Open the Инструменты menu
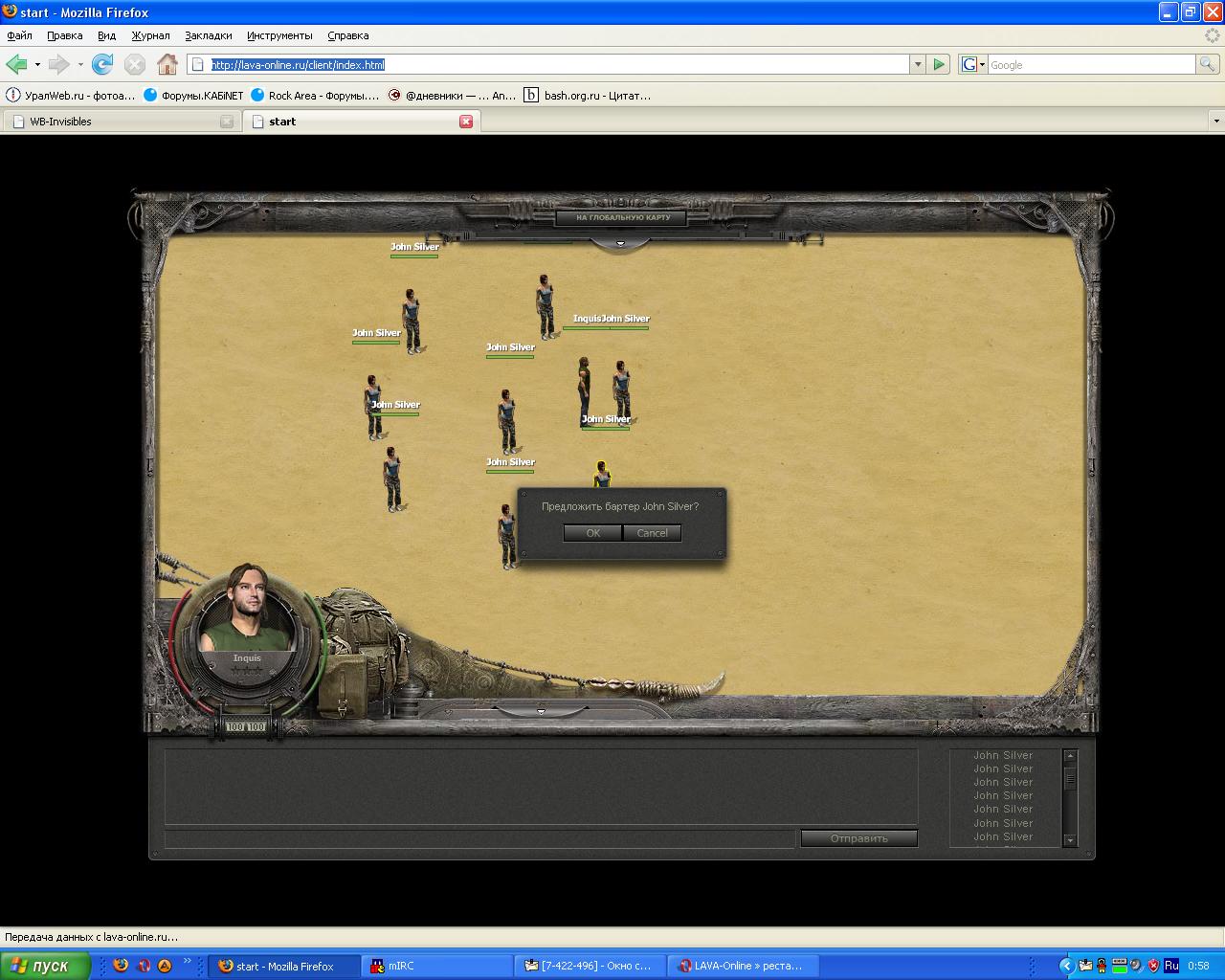Screen dimensions: 1225x980 point(279,35)
